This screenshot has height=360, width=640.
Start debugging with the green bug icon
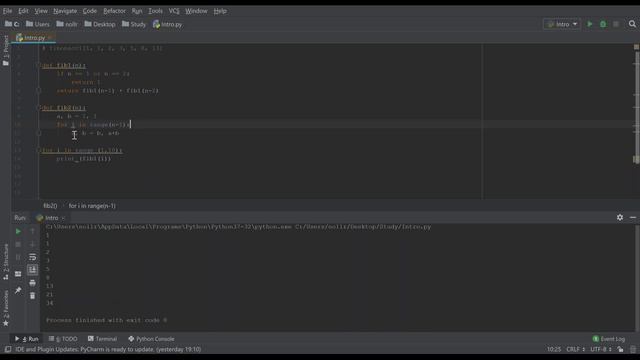point(603,24)
